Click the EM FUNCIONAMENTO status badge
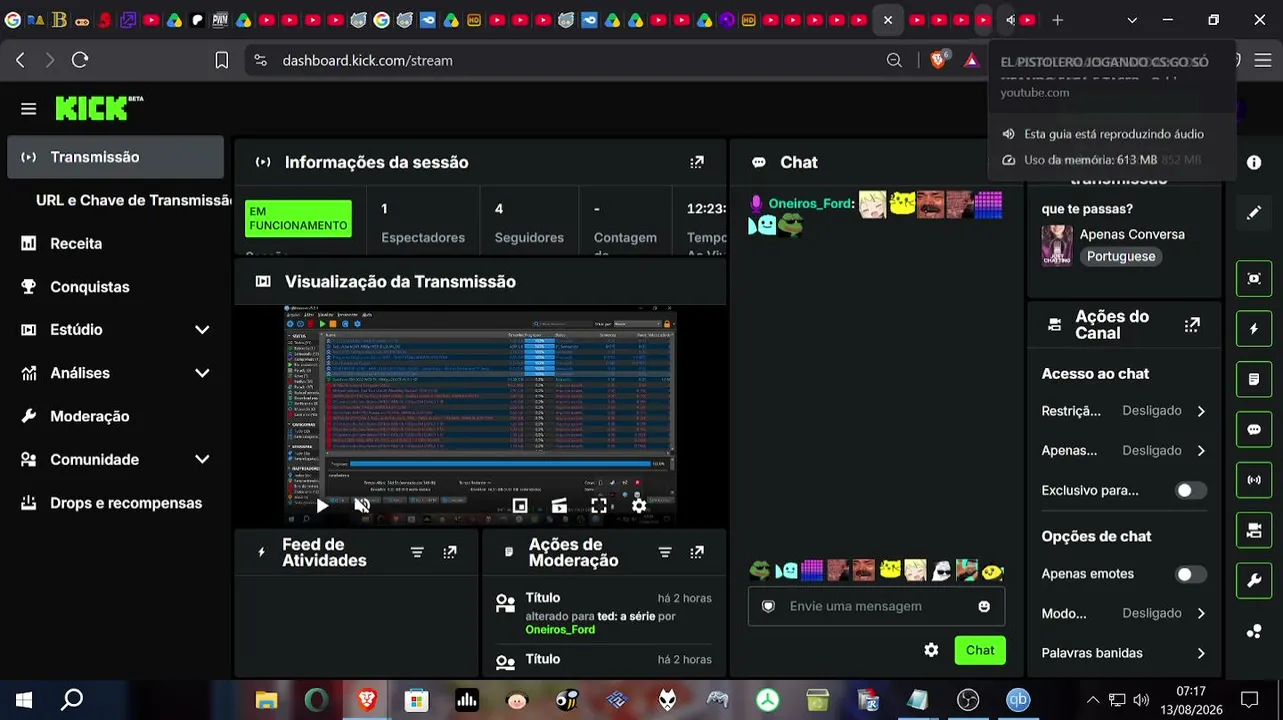The width and height of the screenshot is (1283, 720). [x=298, y=218]
